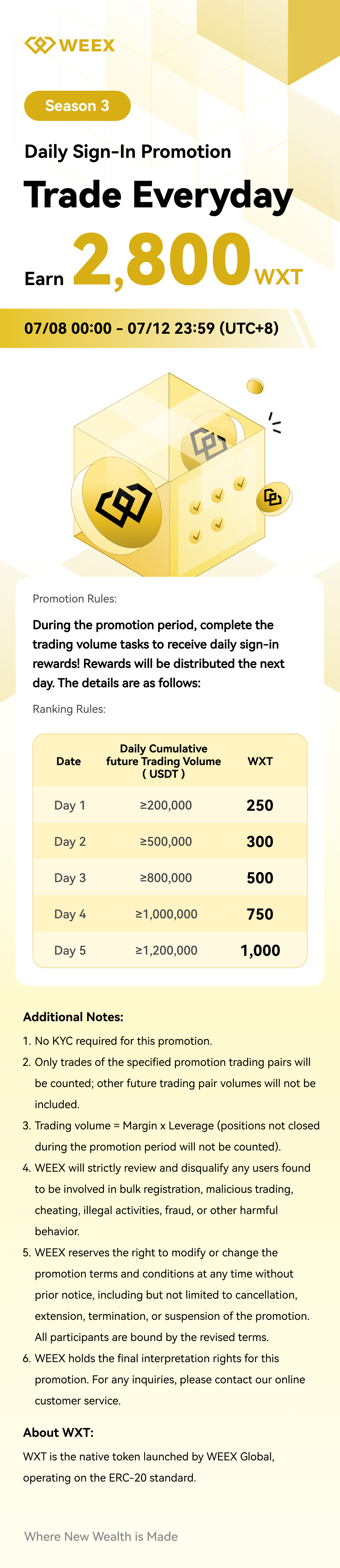Click the faded WEEX coin inside the cube
Image resolution: width=340 pixels, height=1568 pixels.
click(208, 442)
